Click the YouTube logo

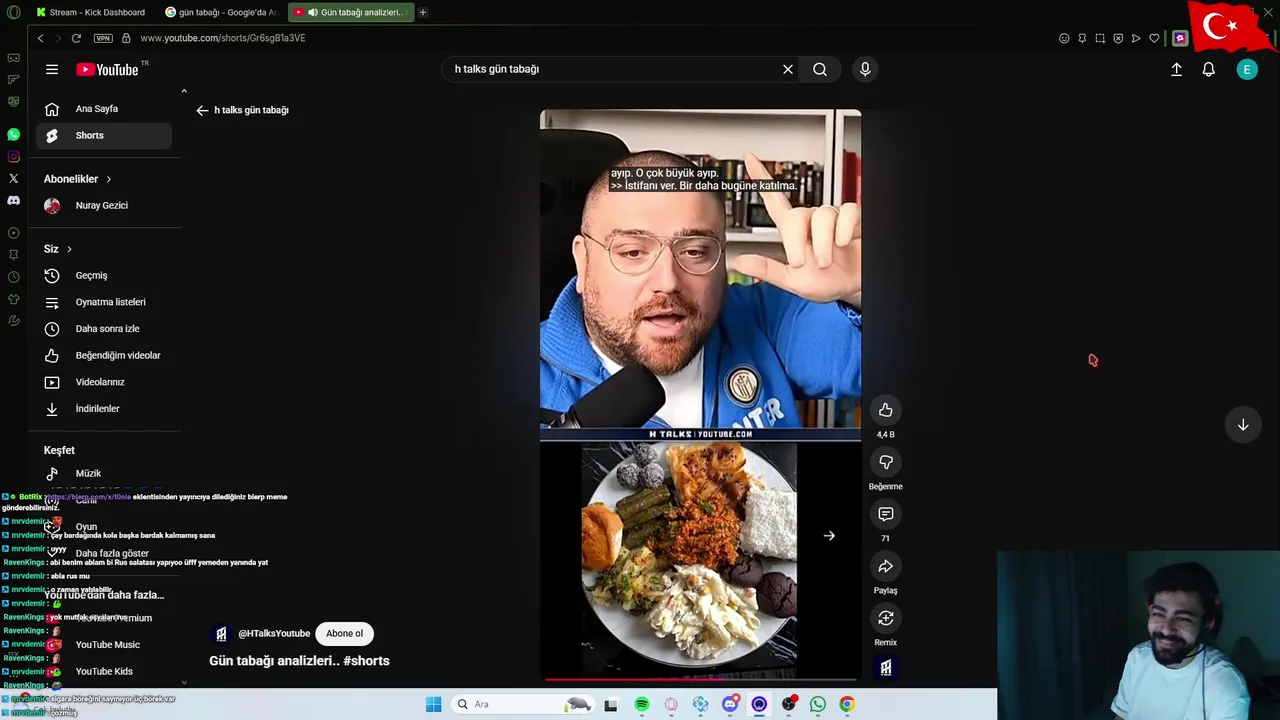click(108, 69)
